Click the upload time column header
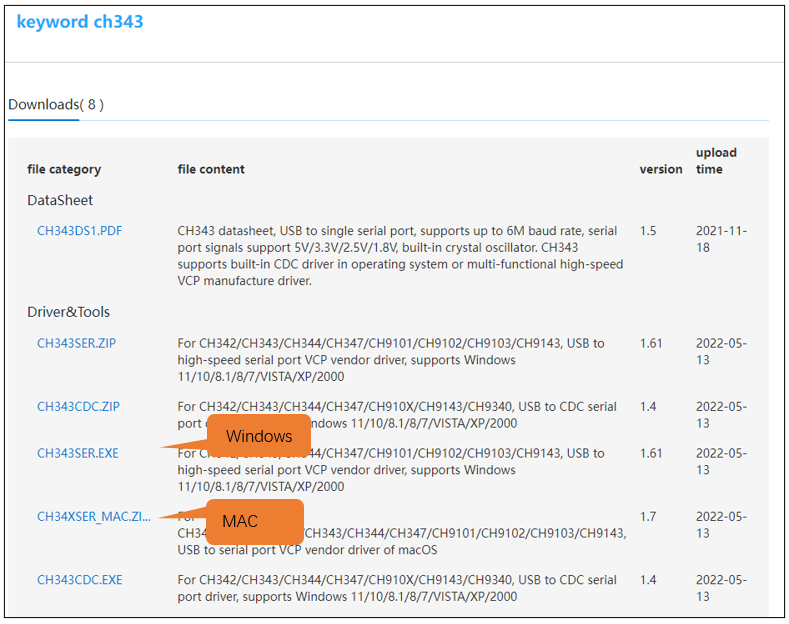This screenshot has width=789, height=624. [x=716, y=161]
